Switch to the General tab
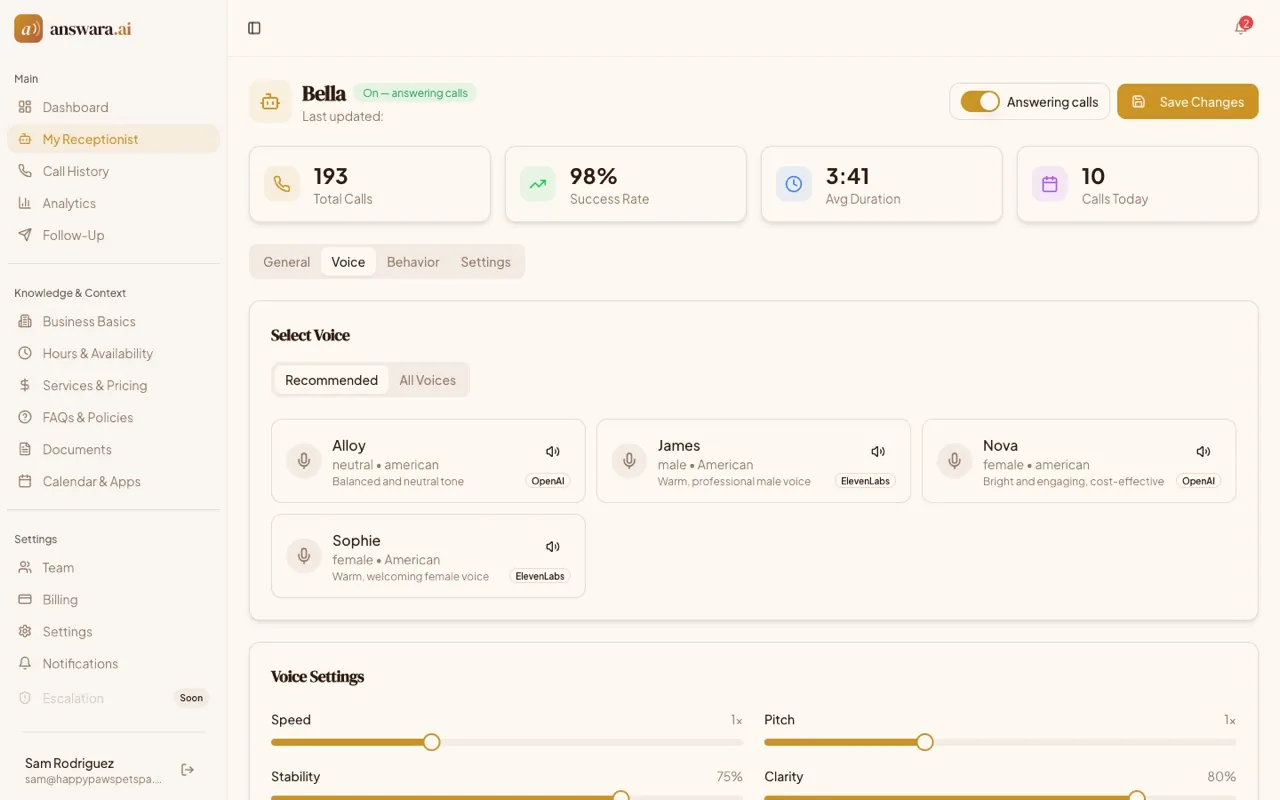This screenshot has width=1280, height=800. tap(287, 262)
